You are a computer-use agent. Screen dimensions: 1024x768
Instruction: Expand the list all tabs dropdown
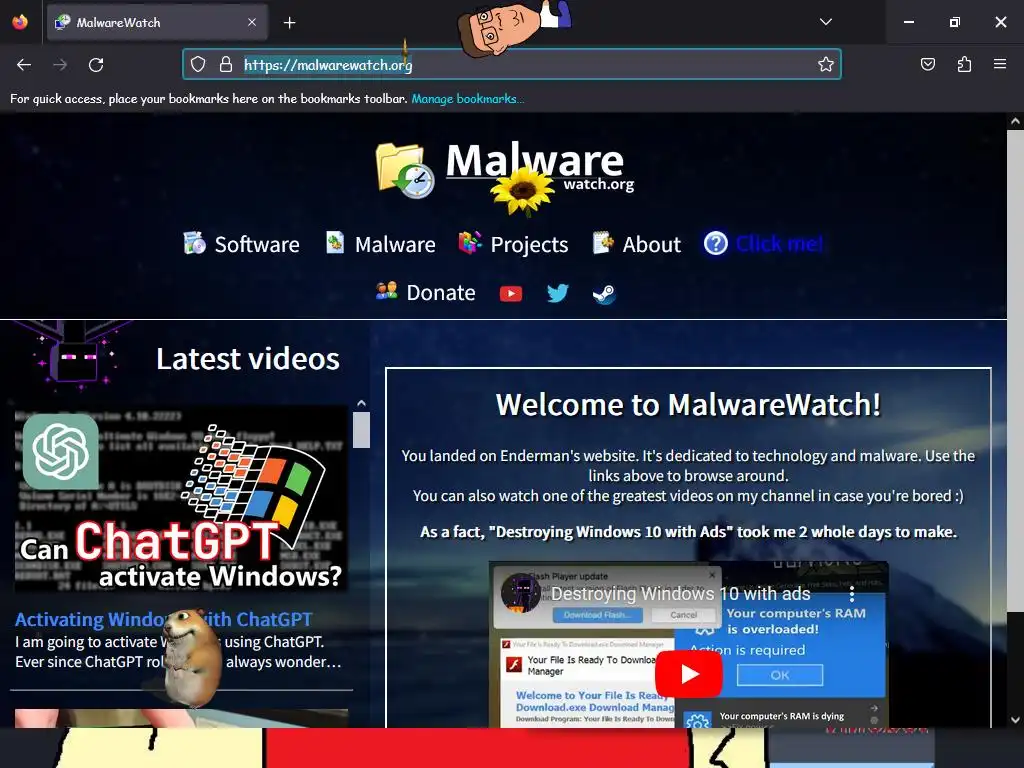[825, 22]
